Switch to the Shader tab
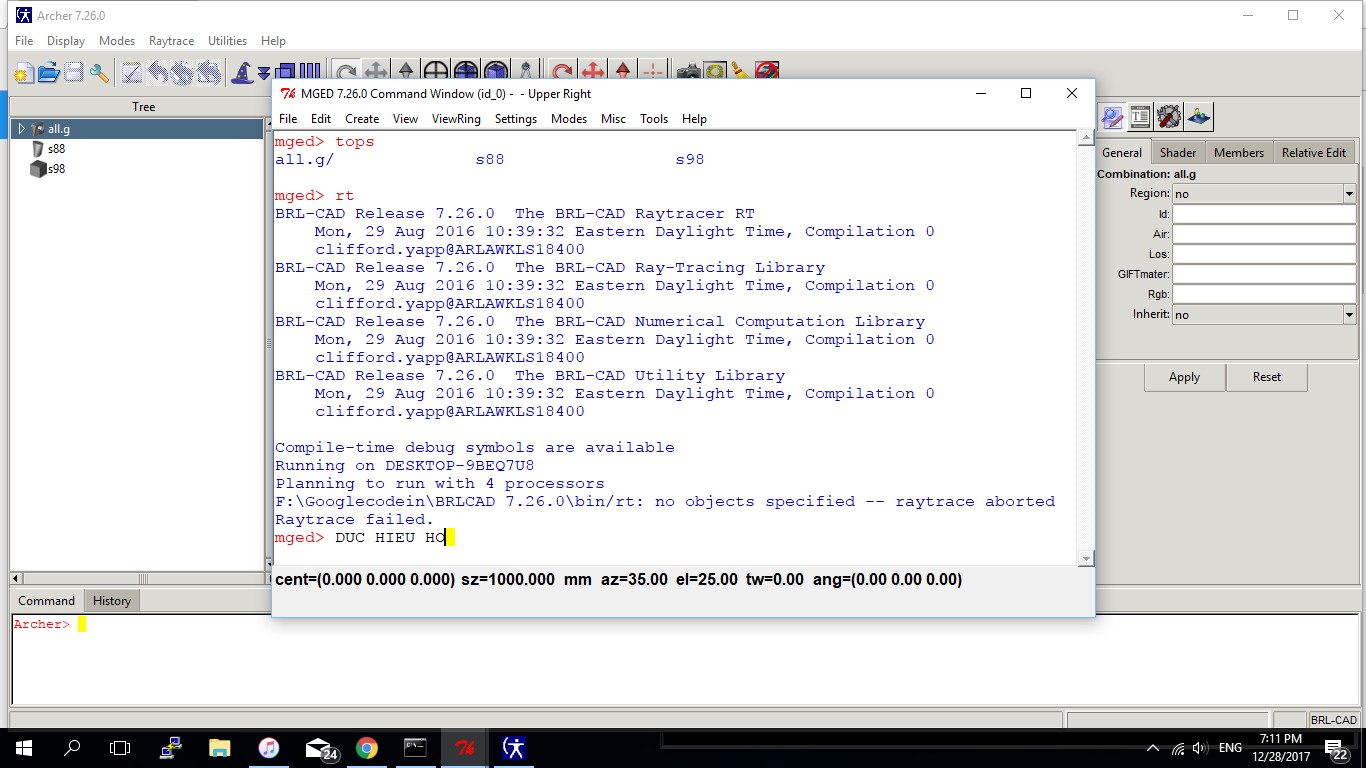This screenshot has height=768, width=1366. (1178, 153)
